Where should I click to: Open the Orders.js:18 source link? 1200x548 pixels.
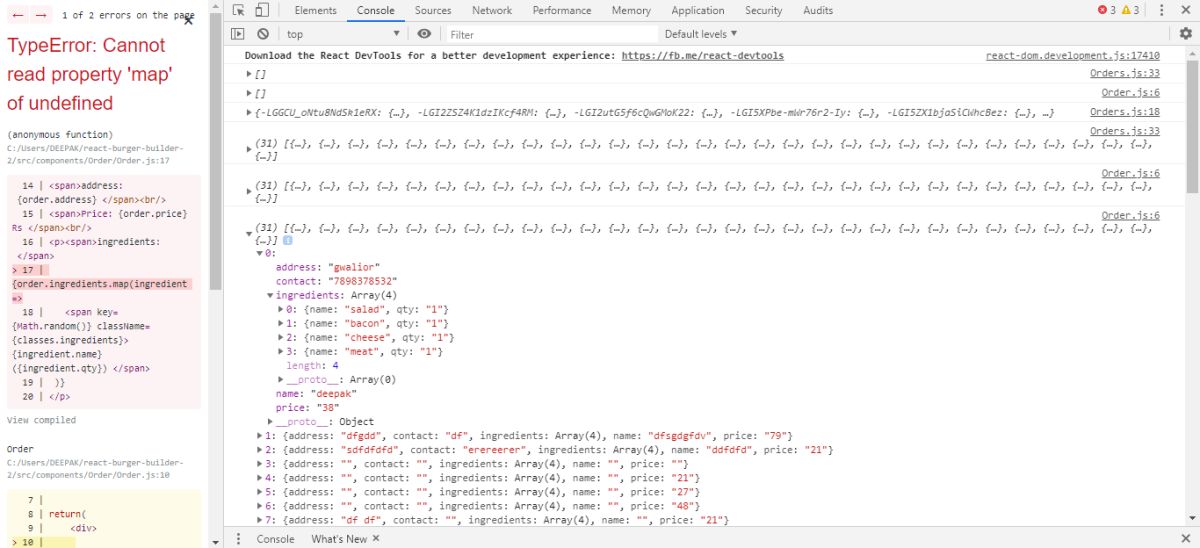pos(1125,112)
